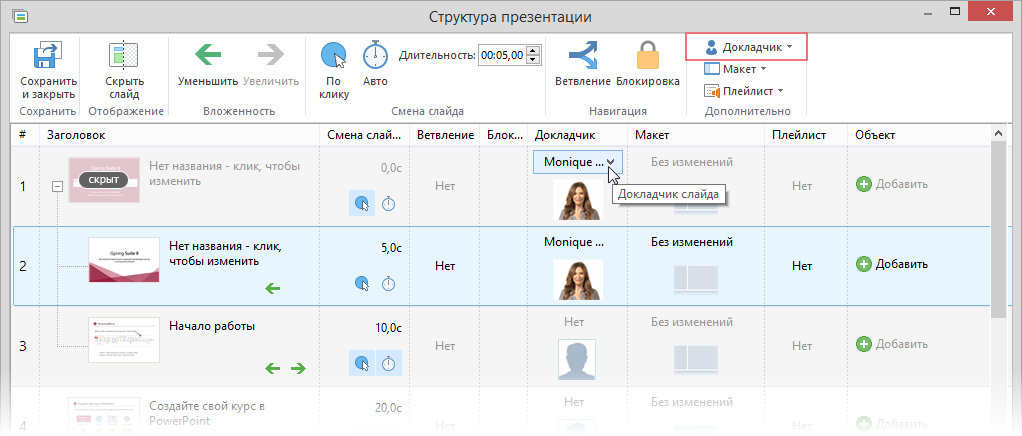Click the Объект column header
The height and width of the screenshot is (436, 1022).
[919, 135]
